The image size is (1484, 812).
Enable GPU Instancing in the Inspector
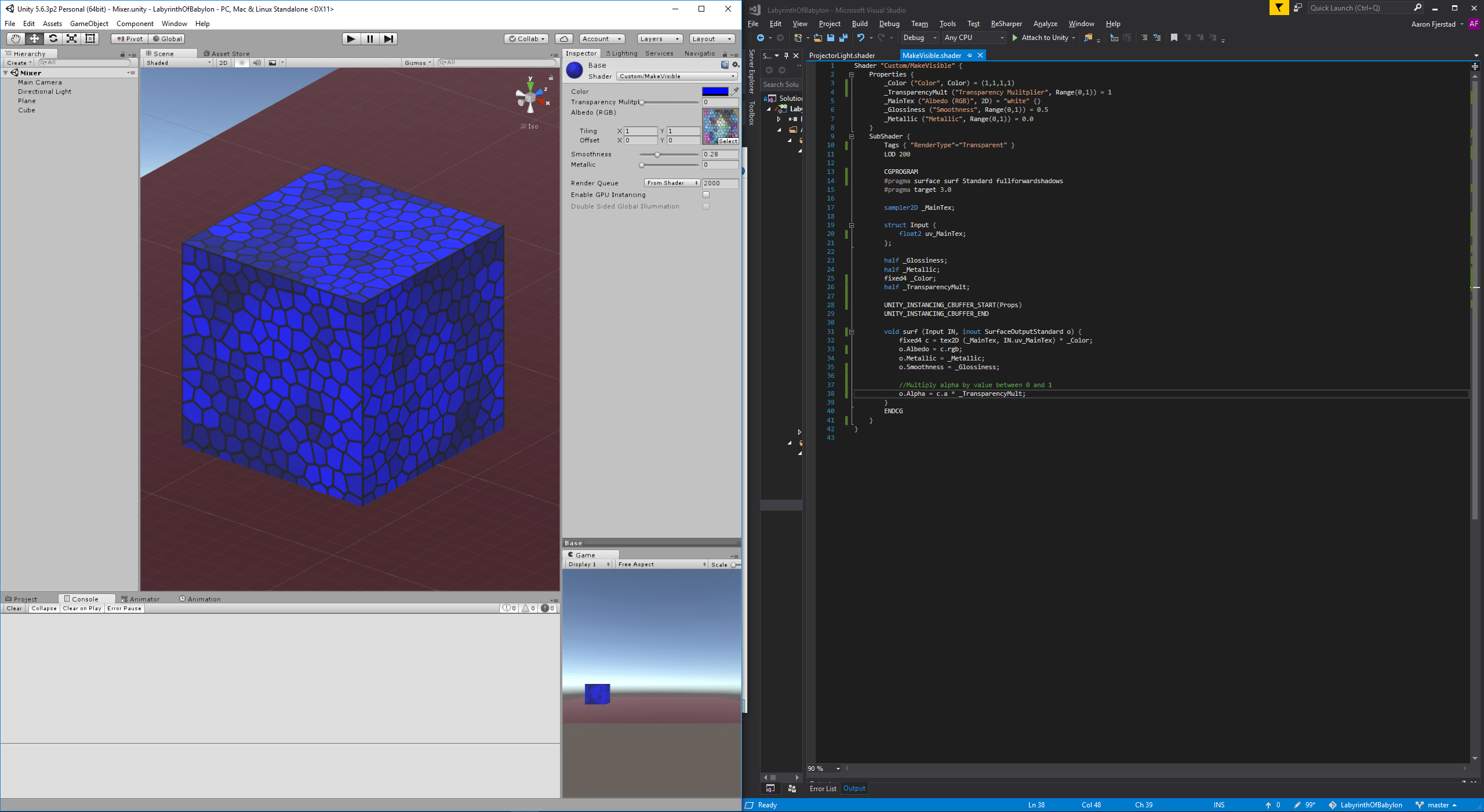point(706,195)
